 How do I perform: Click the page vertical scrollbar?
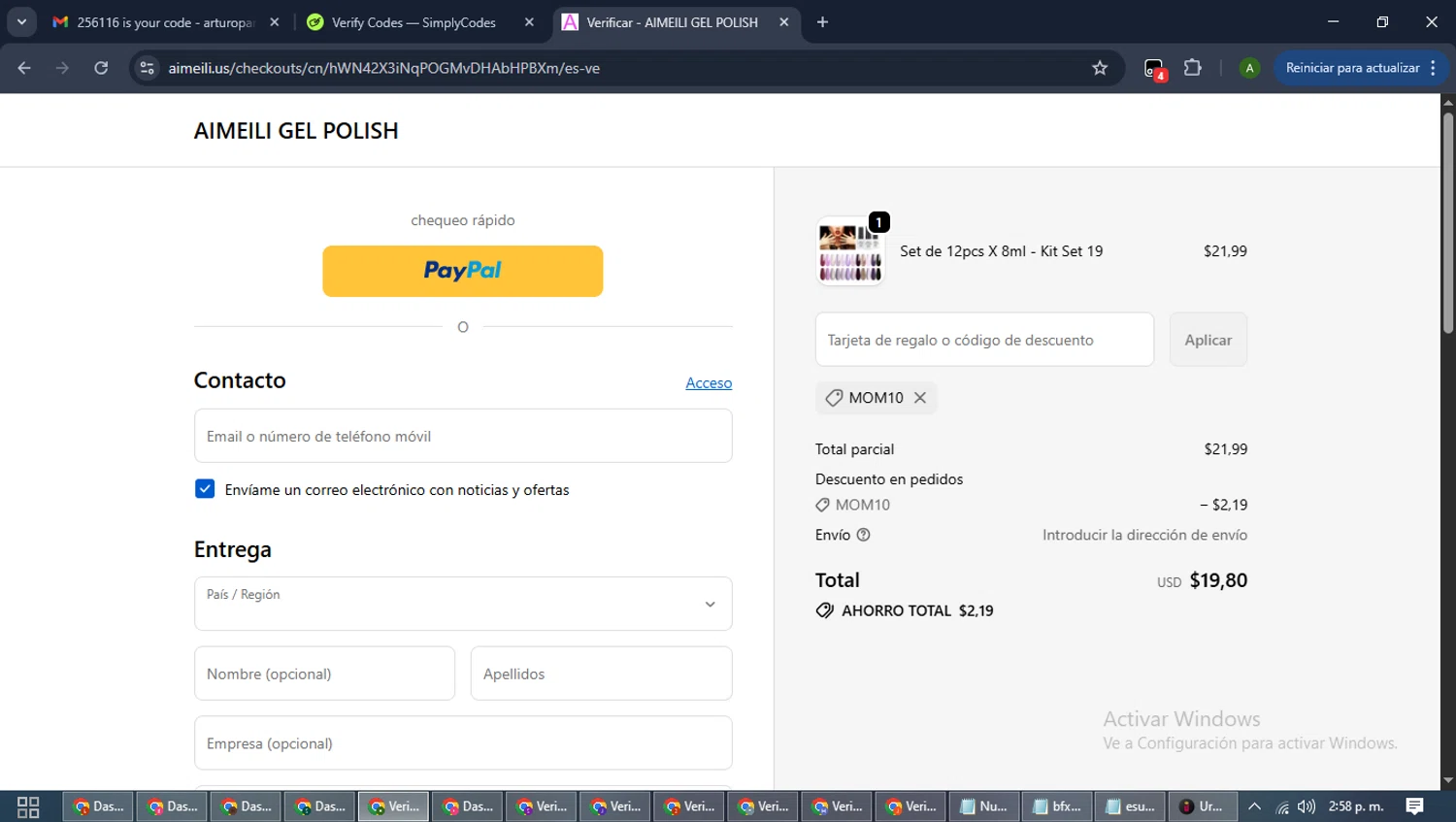1448,223
